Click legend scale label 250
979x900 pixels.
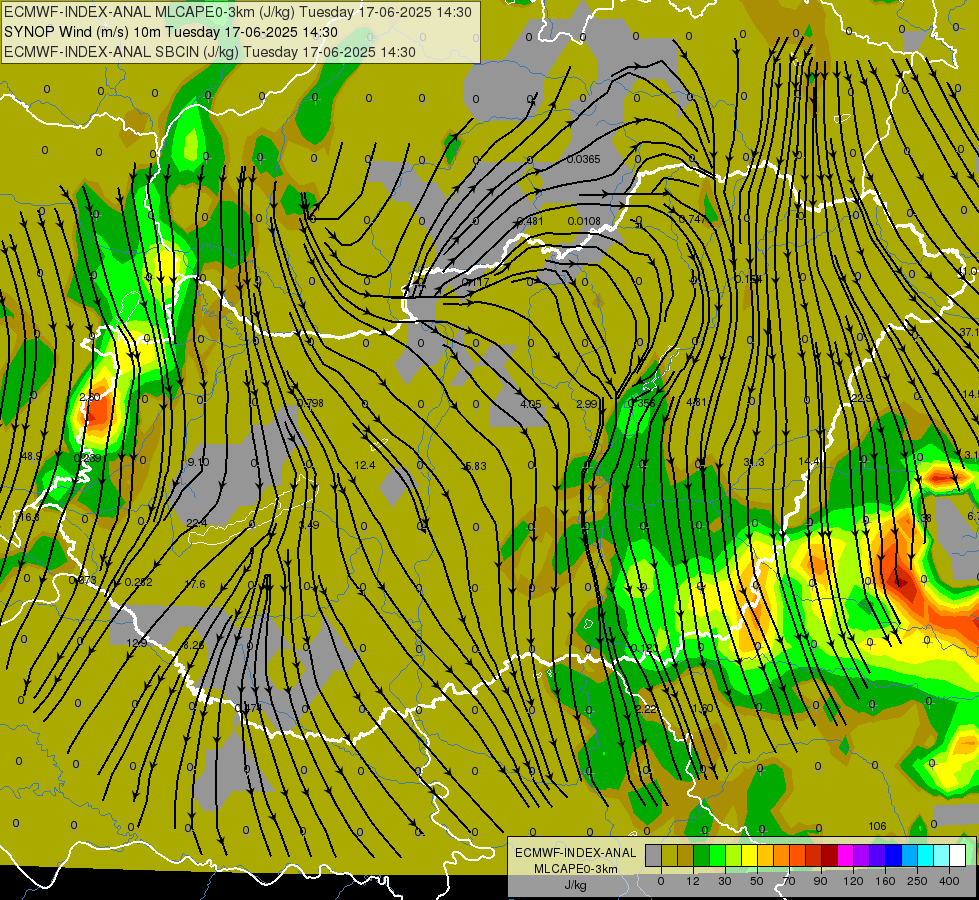tap(917, 881)
